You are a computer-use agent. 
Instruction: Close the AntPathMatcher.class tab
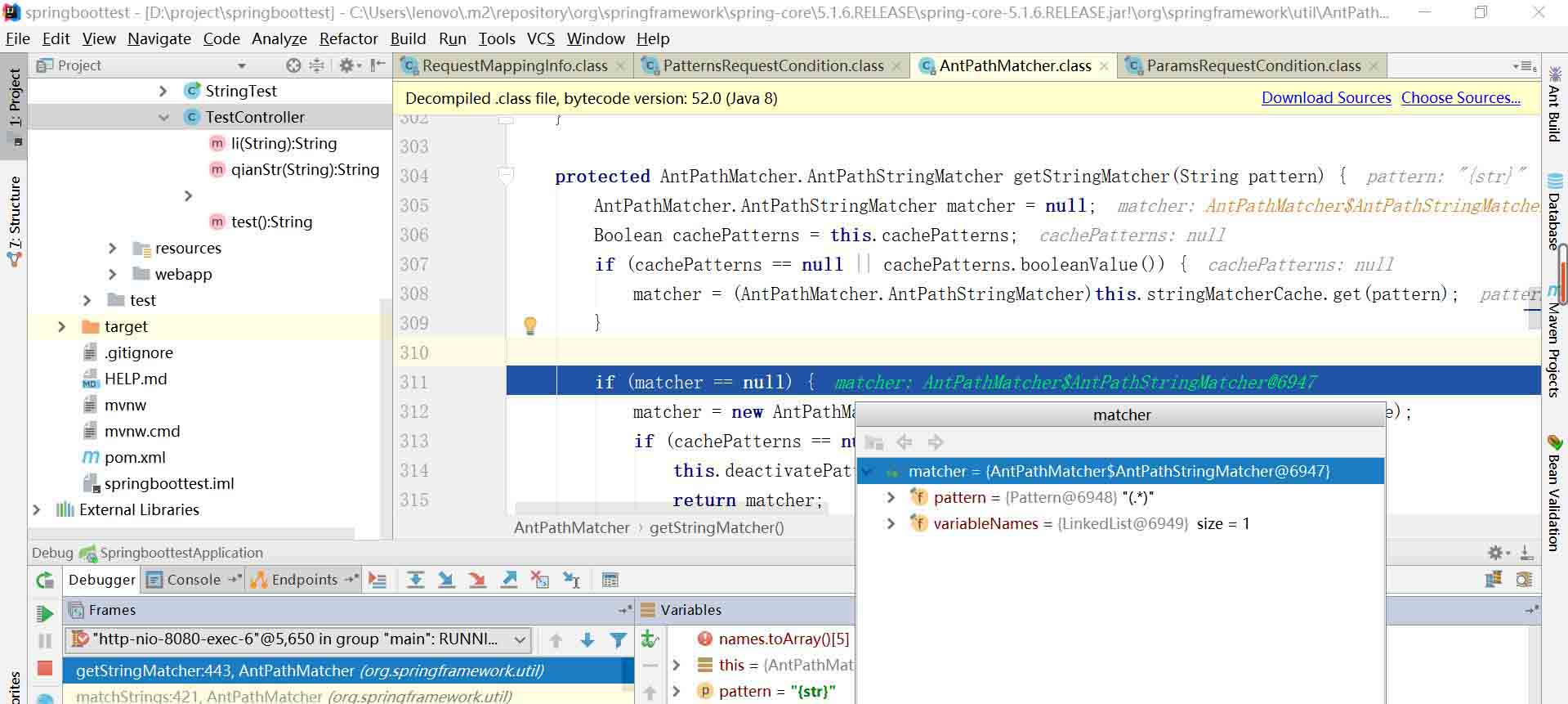coord(1104,66)
